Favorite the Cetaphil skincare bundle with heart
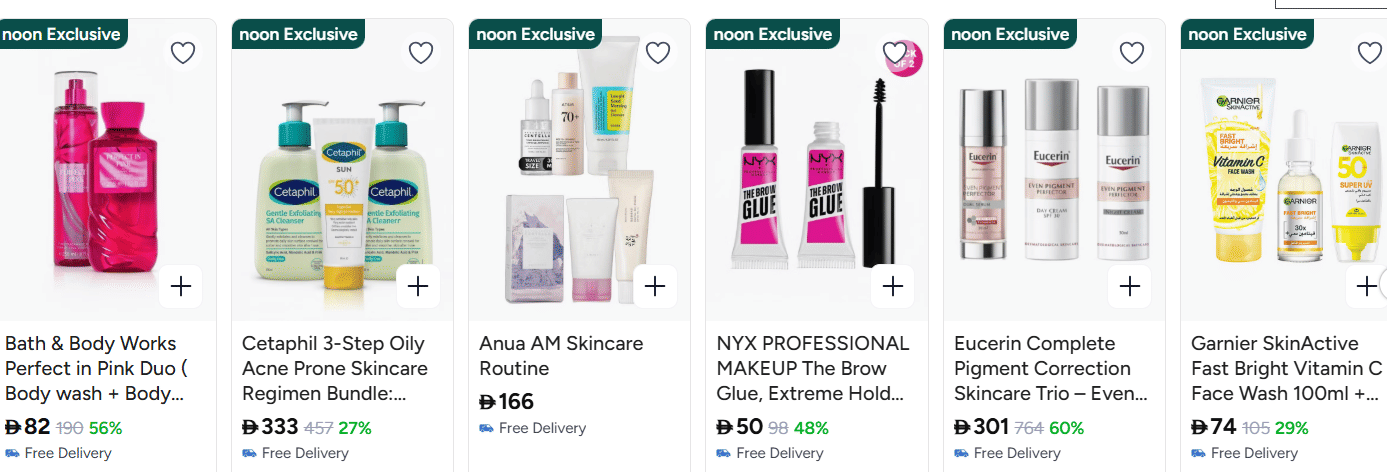 point(420,53)
